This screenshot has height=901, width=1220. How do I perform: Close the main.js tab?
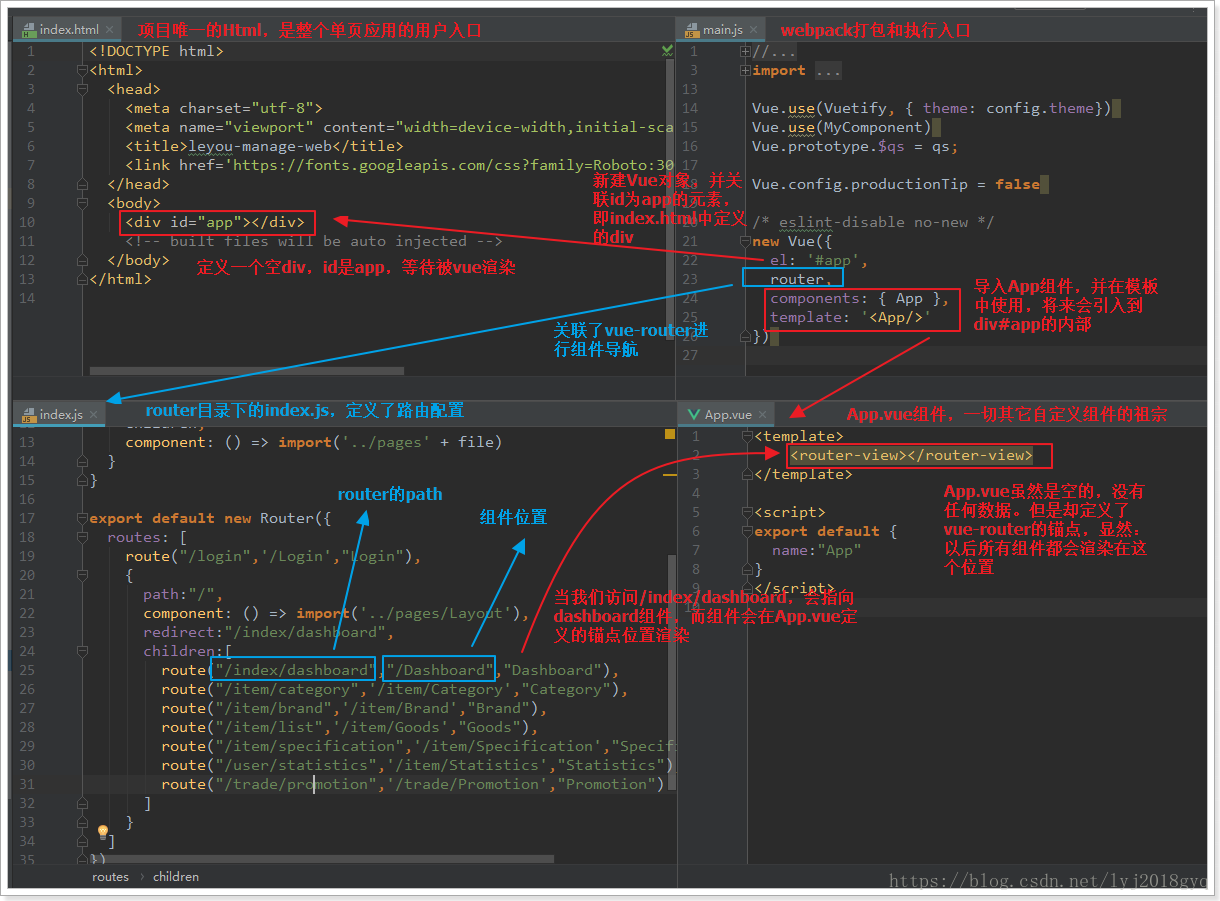pos(755,30)
